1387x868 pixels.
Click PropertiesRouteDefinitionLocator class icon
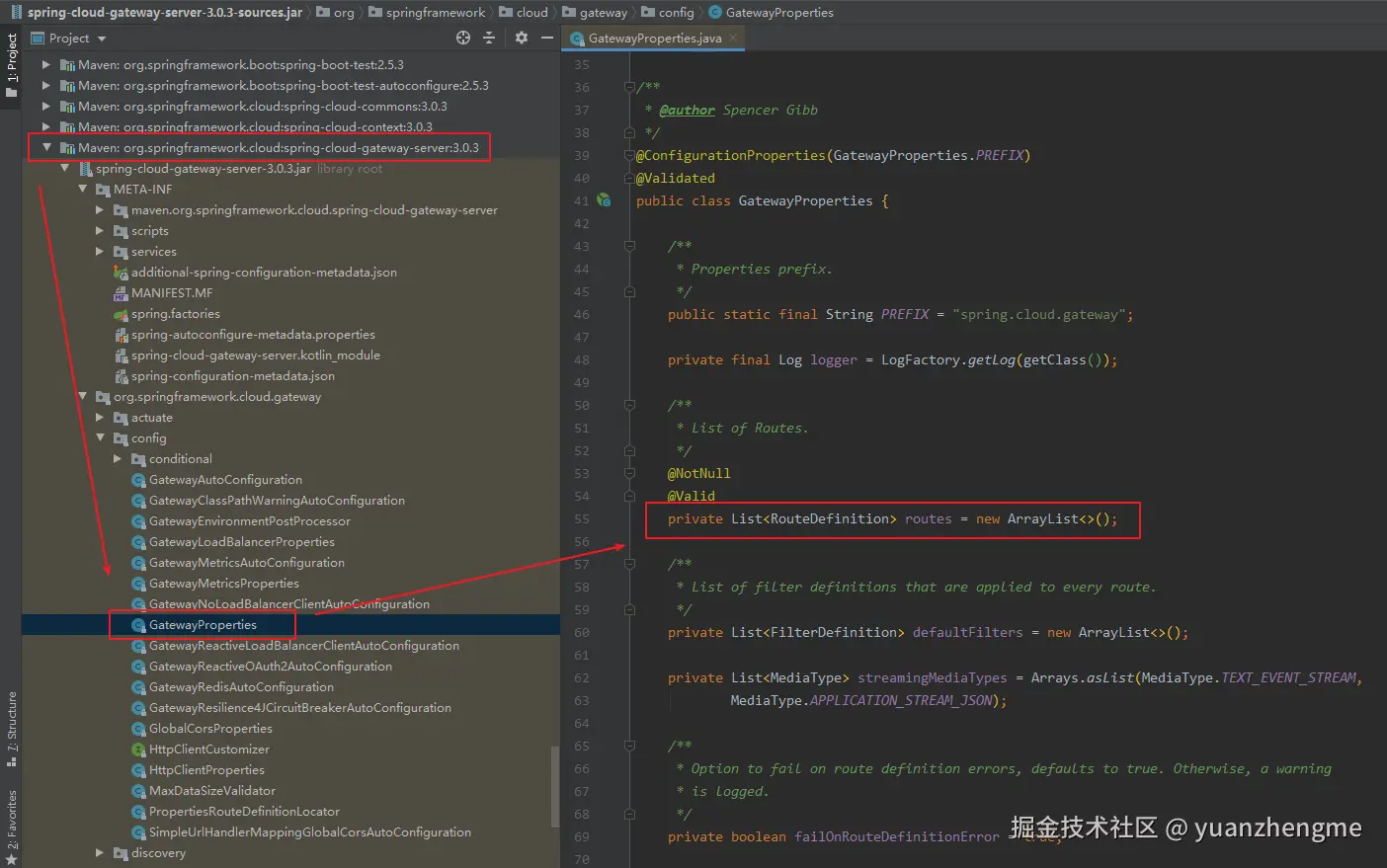point(138,812)
